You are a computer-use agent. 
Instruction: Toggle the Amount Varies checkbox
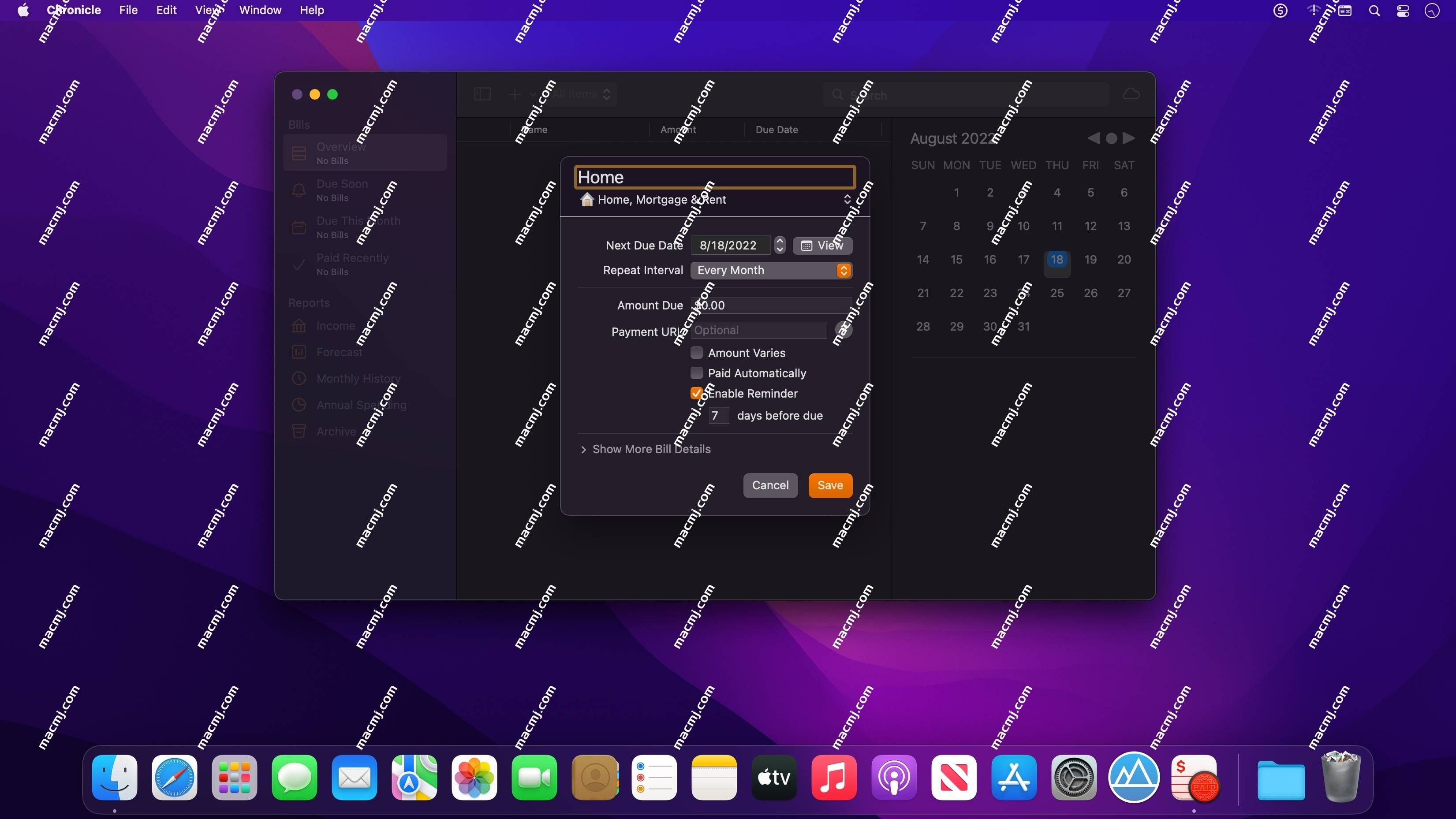click(697, 352)
